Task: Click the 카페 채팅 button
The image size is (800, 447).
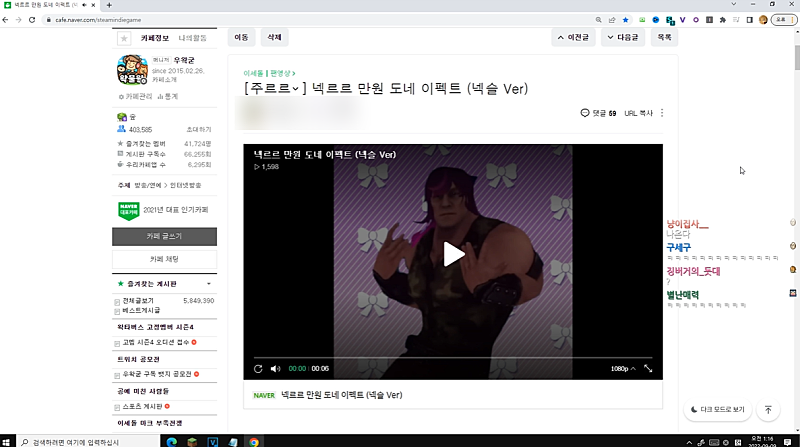Action: (x=164, y=259)
